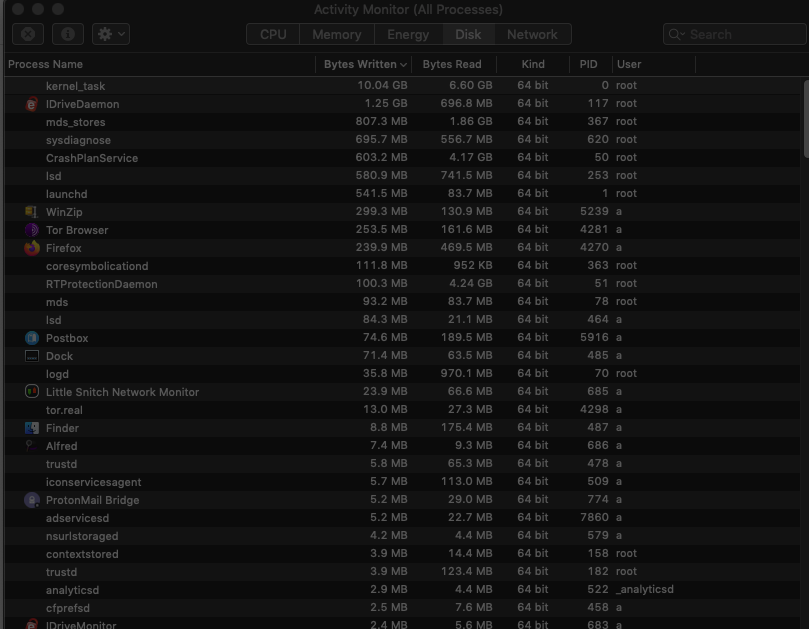
Task: Click the Little Snitch Network Monitor icon
Action: point(31,392)
